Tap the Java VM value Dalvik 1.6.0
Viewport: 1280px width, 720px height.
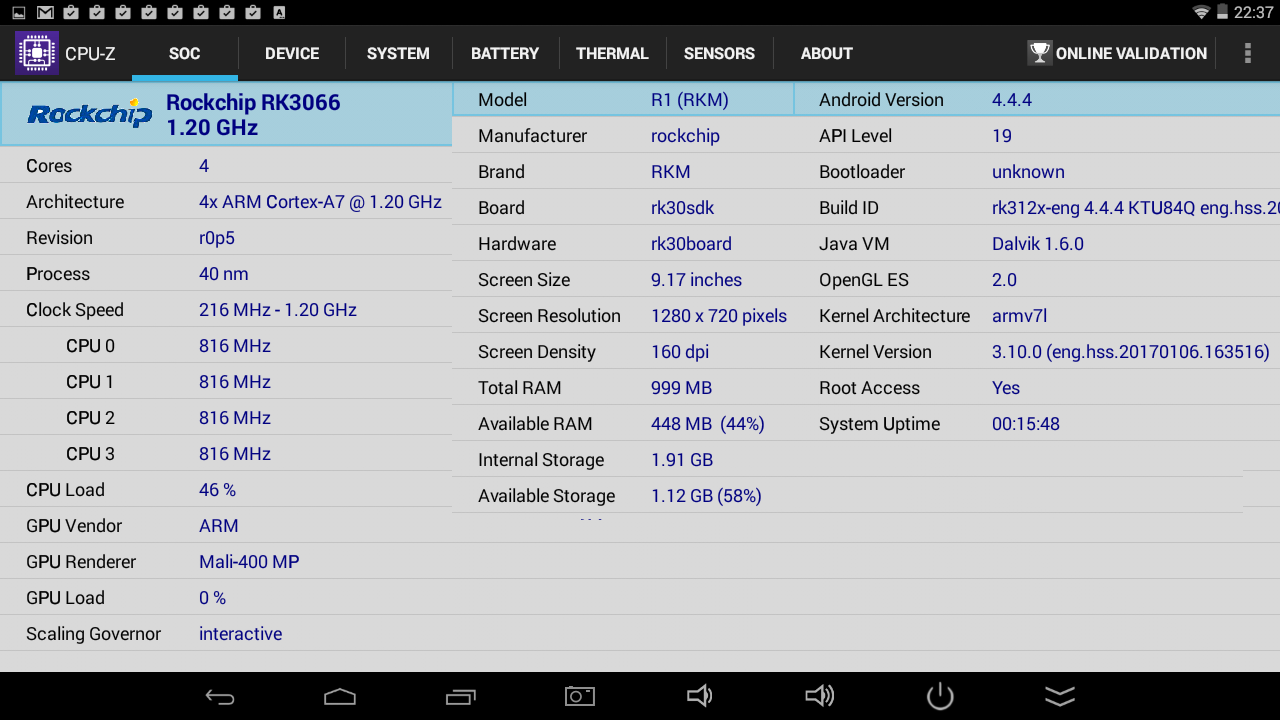[1038, 244]
